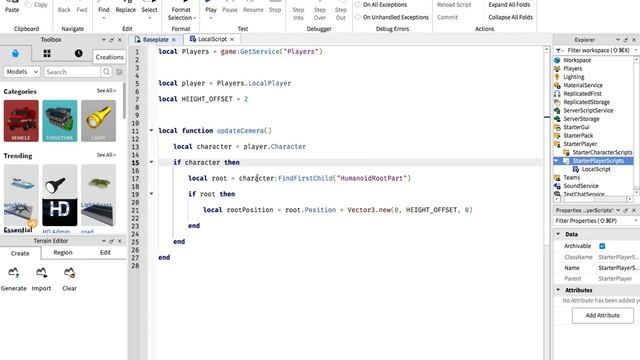The width and height of the screenshot is (640, 360).
Task: Switch to Terrain Editor Region tab
Action: [63, 253]
